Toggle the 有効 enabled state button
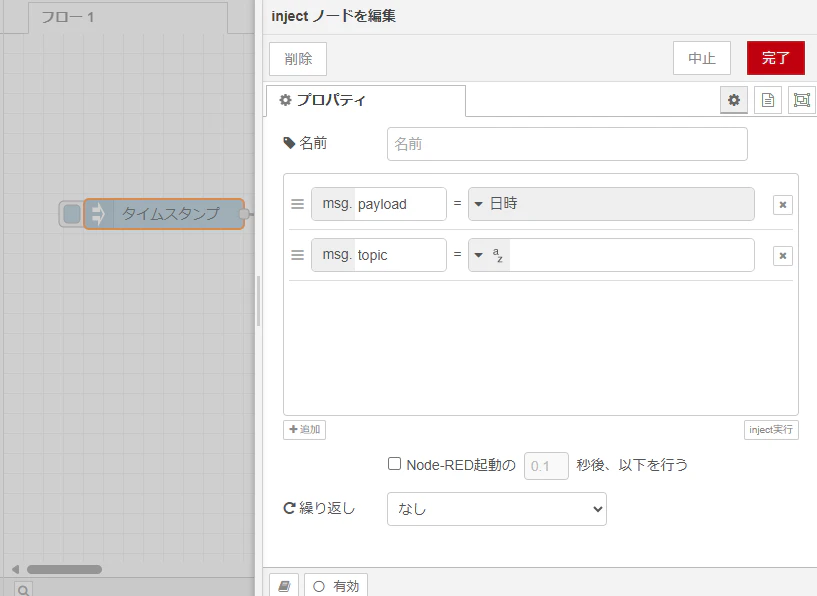The image size is (817, 596). (x=336, y=586)
